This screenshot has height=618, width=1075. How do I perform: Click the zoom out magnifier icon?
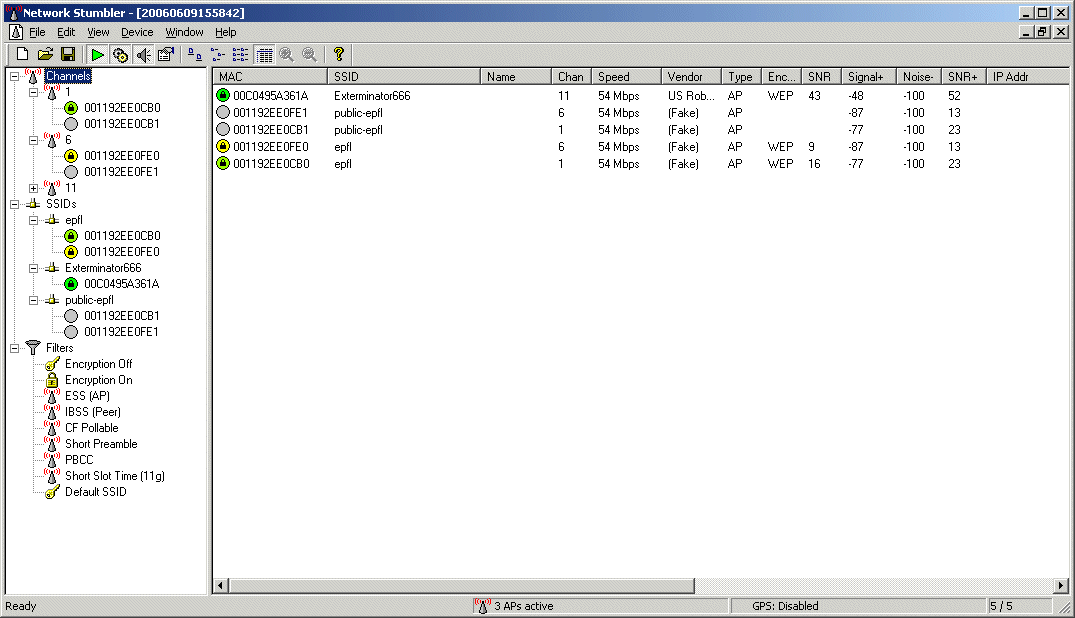[x=309, y=54]
